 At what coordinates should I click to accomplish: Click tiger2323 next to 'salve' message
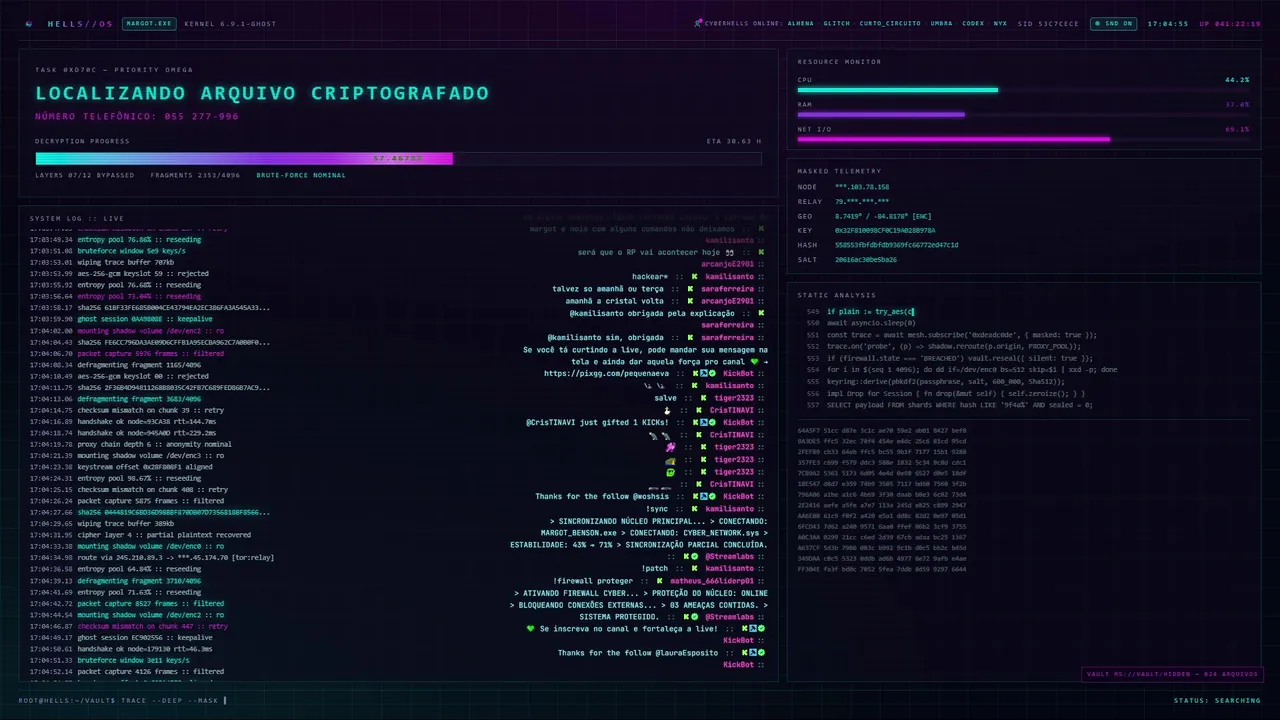(734, 398)
